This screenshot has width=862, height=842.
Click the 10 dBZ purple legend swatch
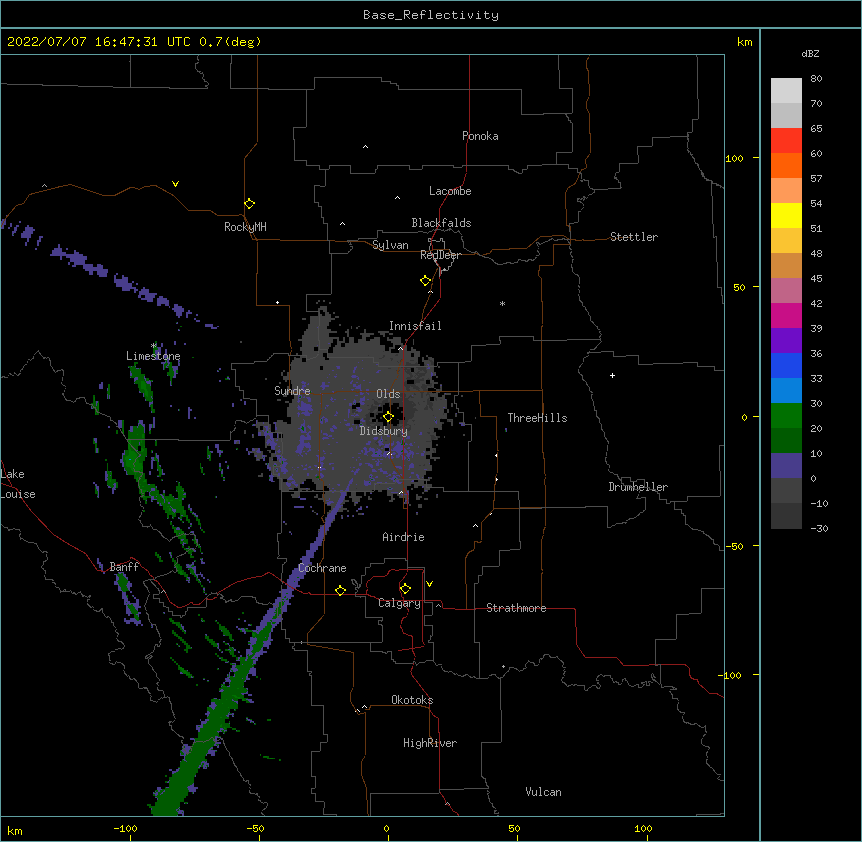[786, 466]
